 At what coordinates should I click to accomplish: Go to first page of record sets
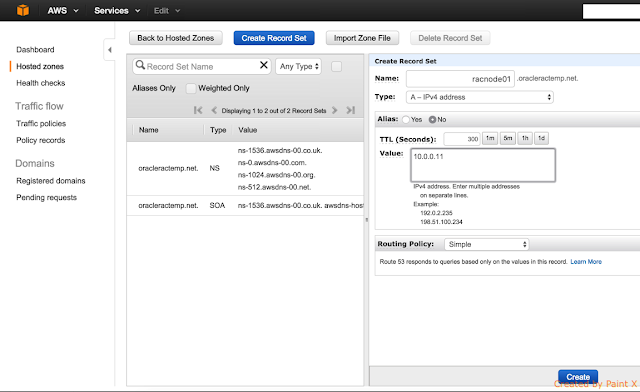tap(198, 110)
